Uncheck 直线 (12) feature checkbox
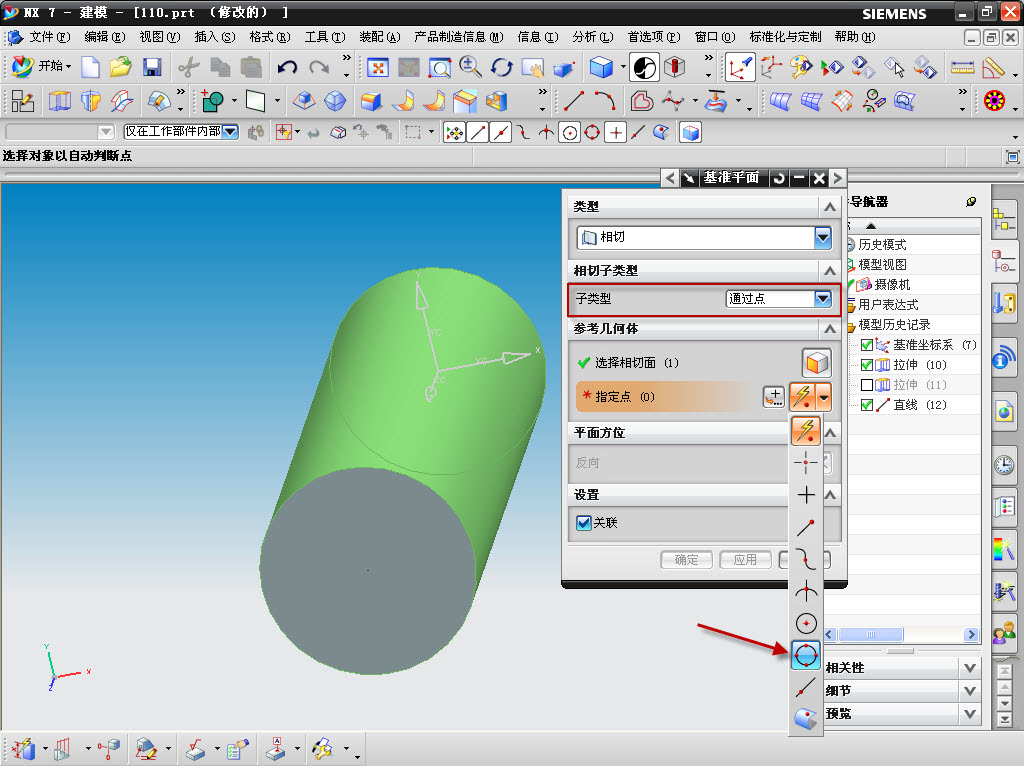Image resolution: width=1024 pixels, height=766 pixels. [x=867, y=405]
